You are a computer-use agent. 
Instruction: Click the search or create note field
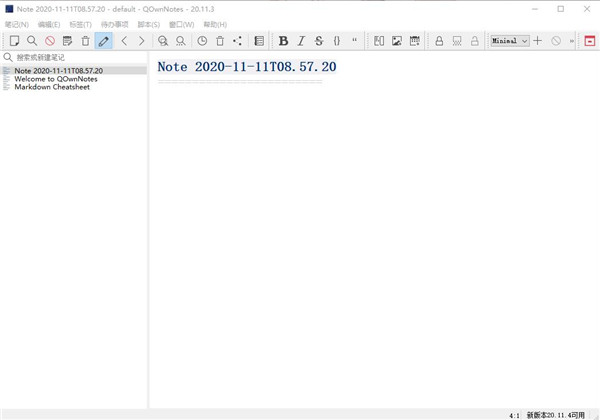click(75, 57)
